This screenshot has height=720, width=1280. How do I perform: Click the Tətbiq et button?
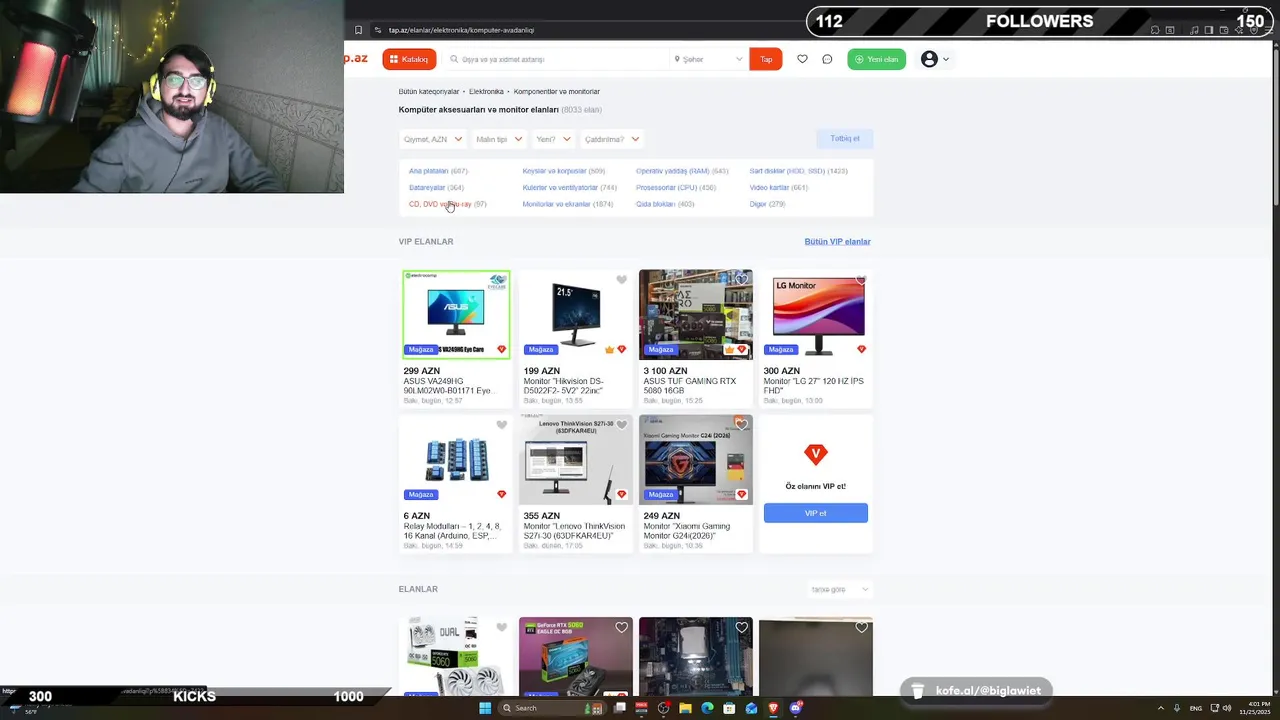coord(844,138)
